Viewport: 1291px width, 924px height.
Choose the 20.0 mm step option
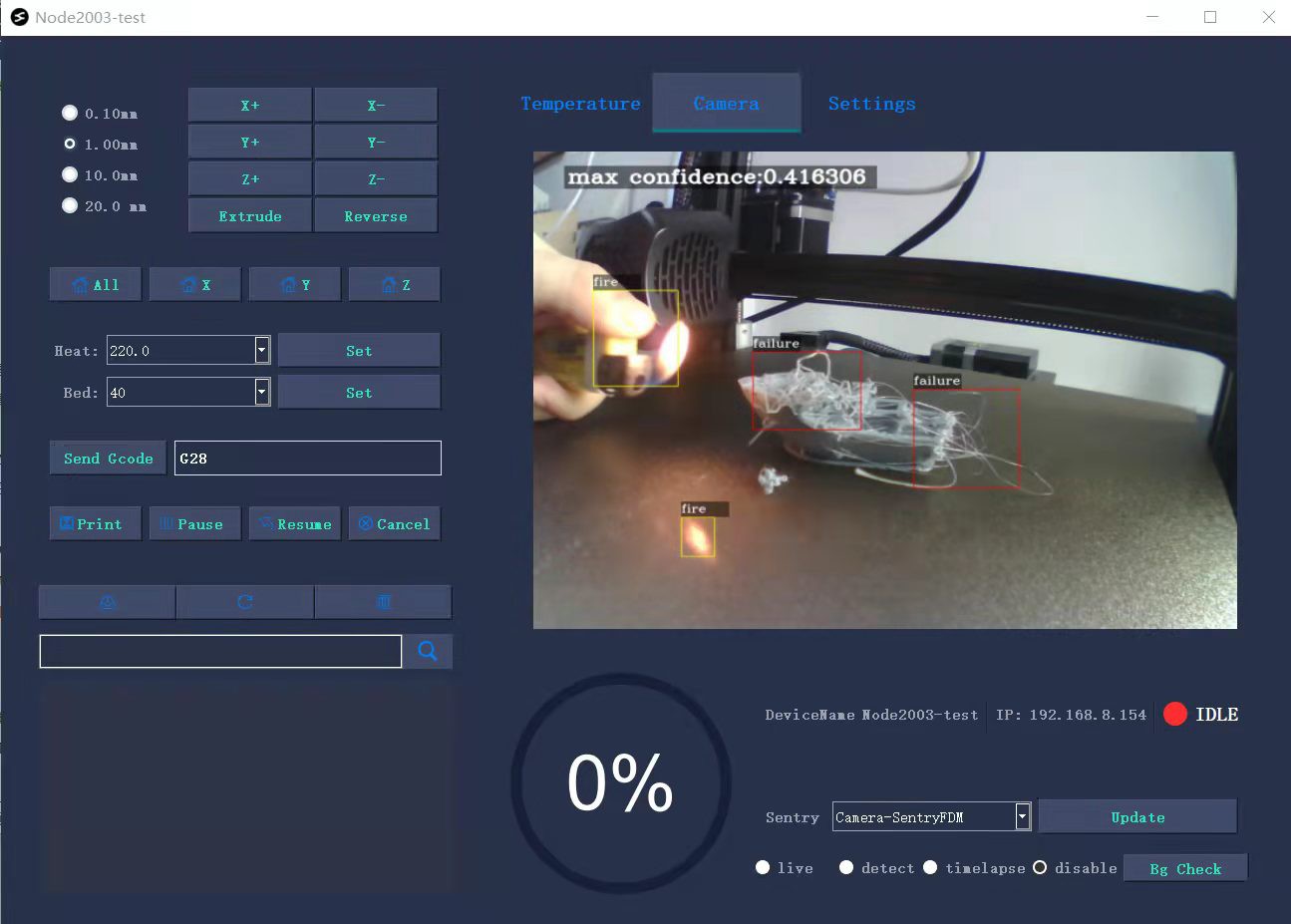(x=70, y=205)
